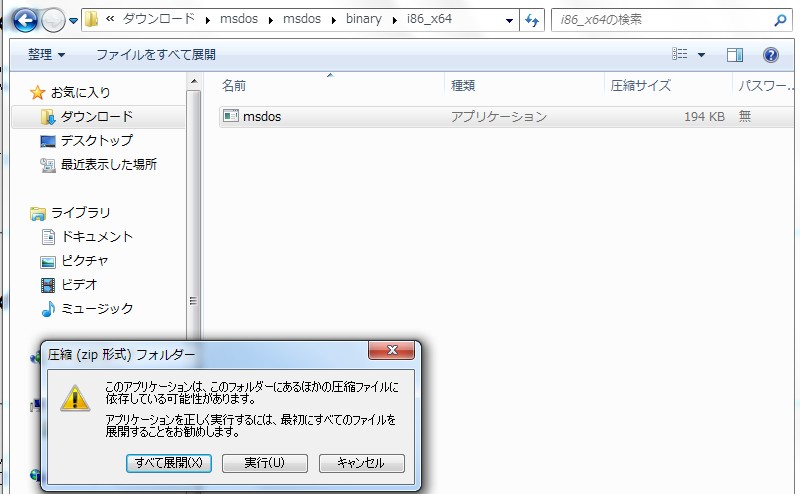
Task: Click the search magnifier icon
Action: tap(780, 20)
